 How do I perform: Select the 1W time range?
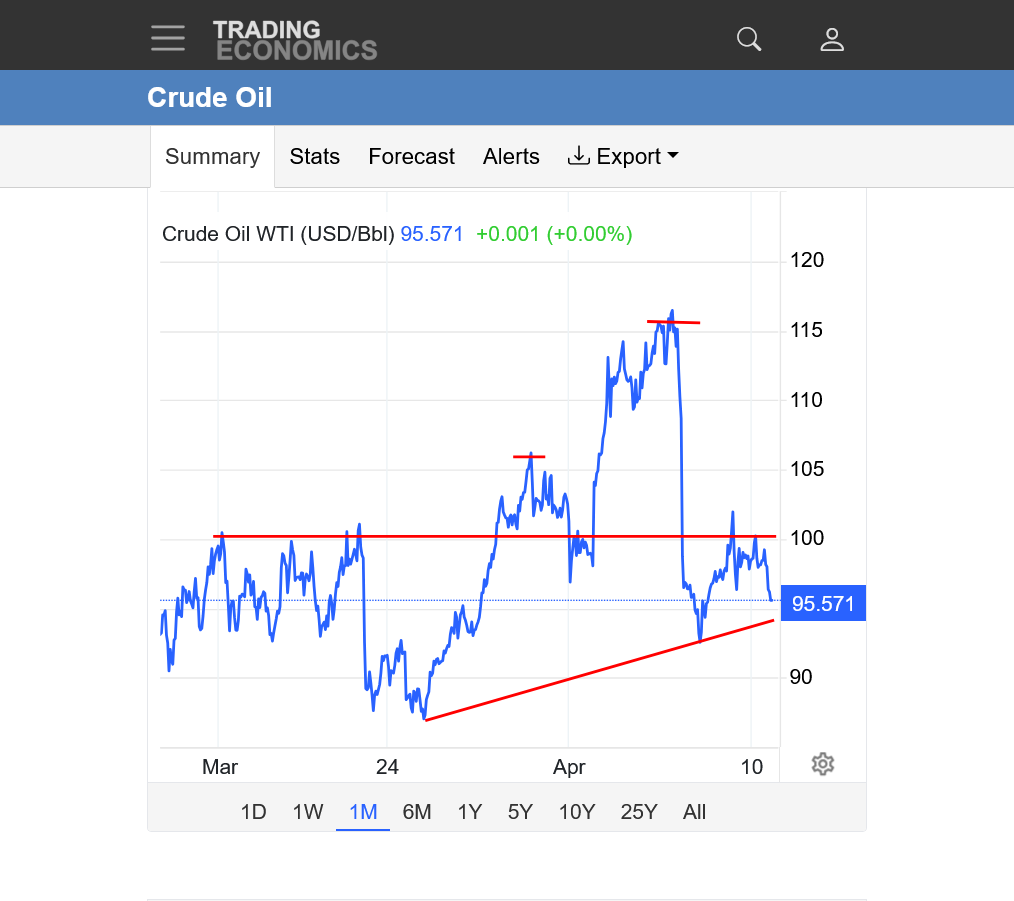pos(308,812)
